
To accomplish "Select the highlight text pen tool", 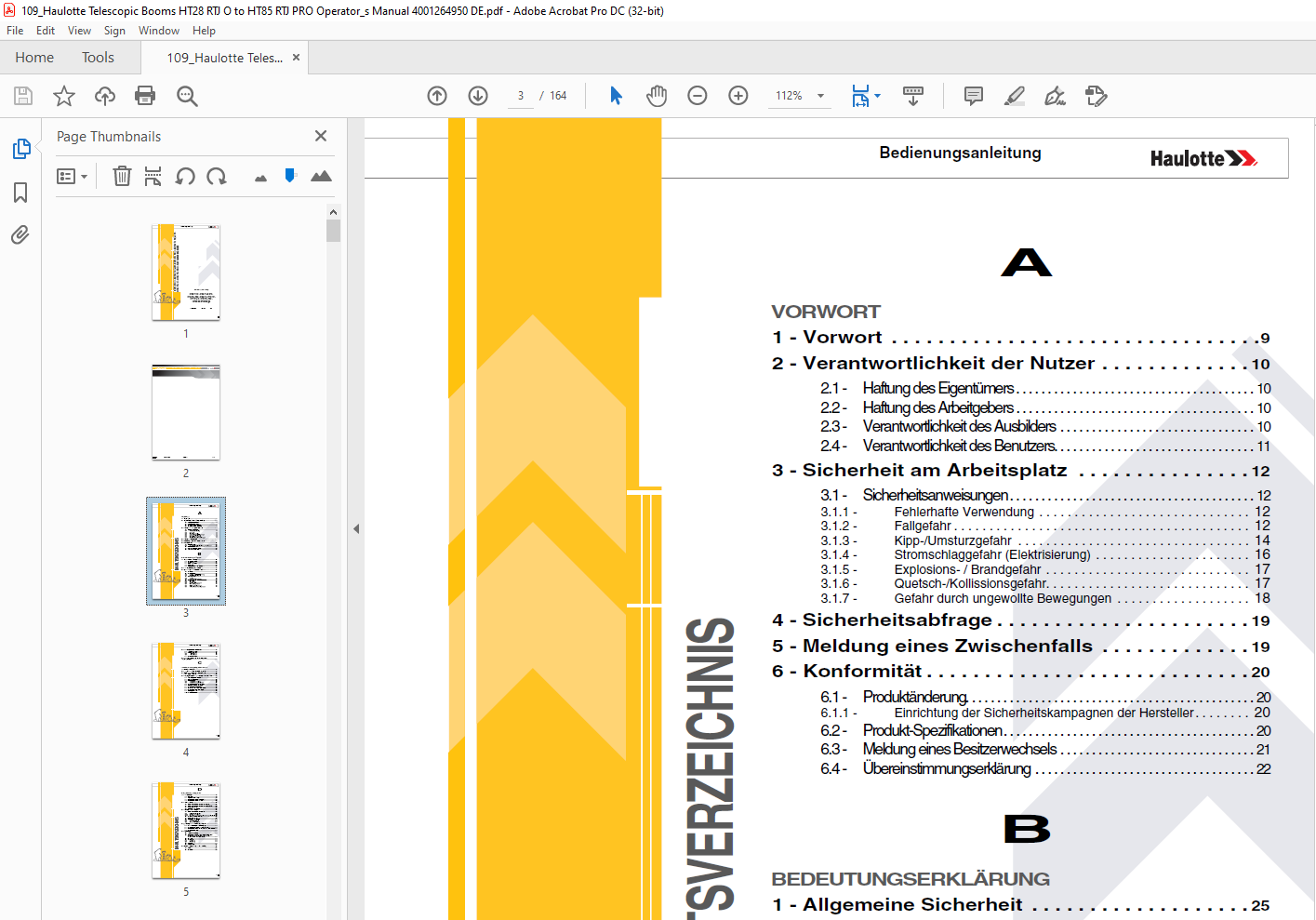I will click(x=1015, y=96).
